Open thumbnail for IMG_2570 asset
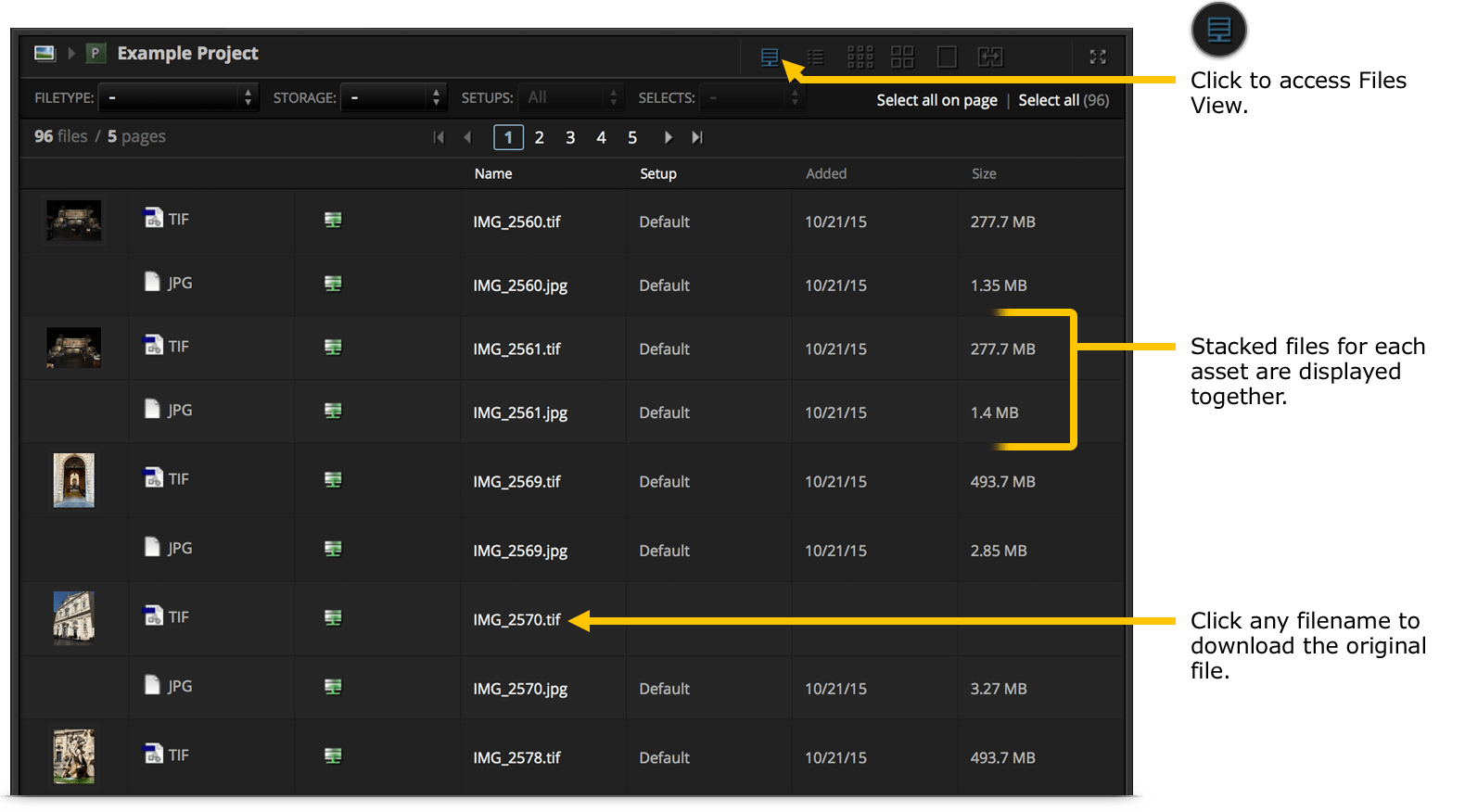 click(x=74, y=618)
